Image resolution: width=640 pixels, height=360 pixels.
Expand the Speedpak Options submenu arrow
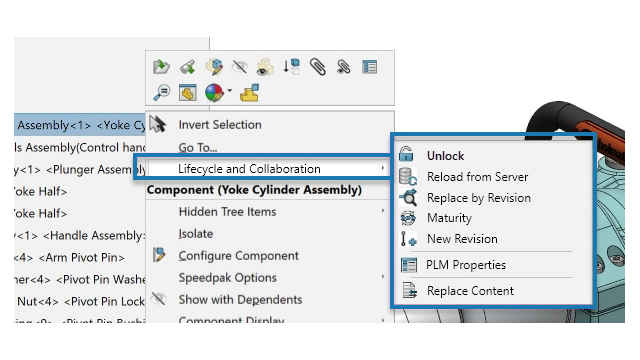point(382,276)
